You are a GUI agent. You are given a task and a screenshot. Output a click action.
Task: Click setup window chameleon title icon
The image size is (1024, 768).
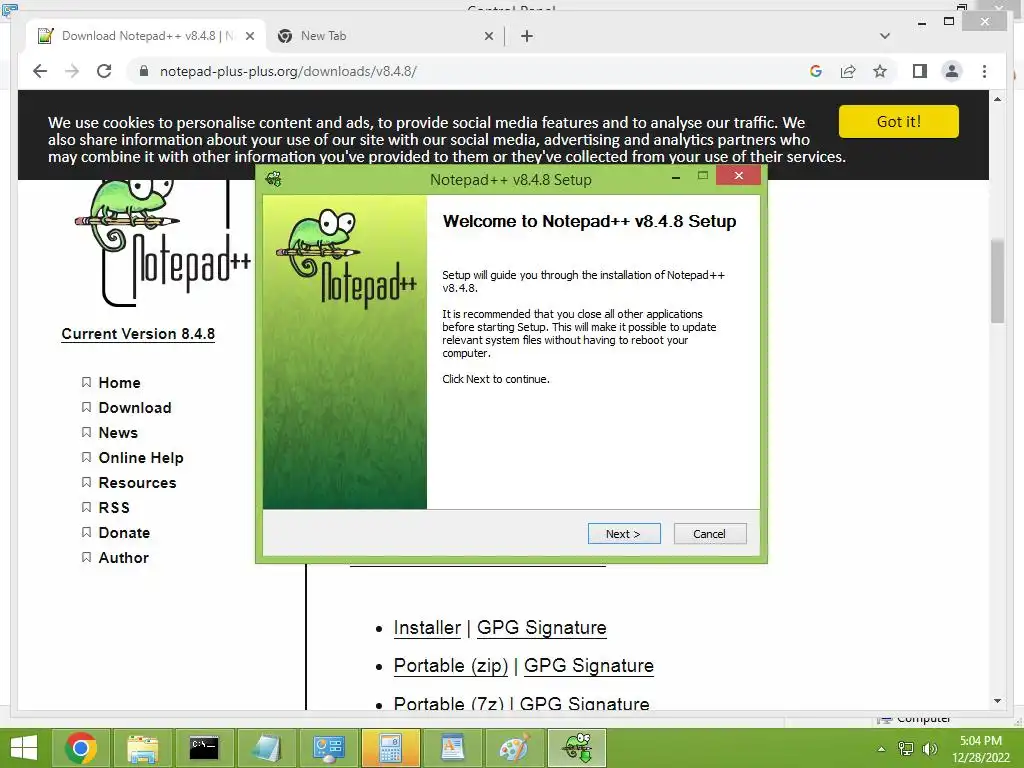(274, 179)
